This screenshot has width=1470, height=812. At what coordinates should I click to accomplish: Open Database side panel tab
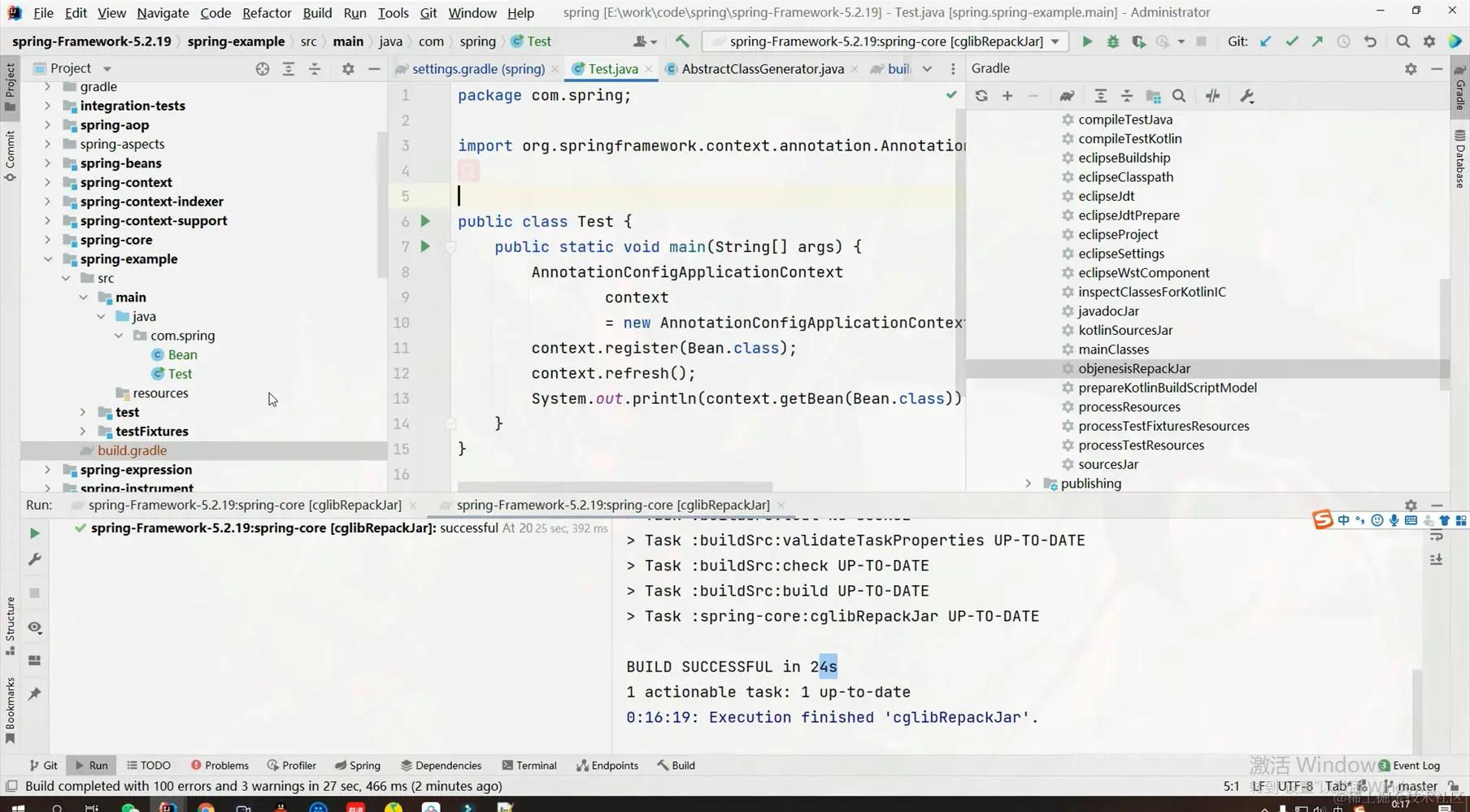click(x=1460, y=158)
